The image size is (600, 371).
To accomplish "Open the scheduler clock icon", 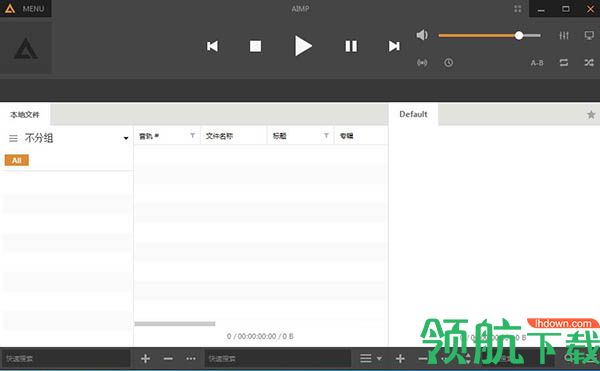I will coord(448,63).
